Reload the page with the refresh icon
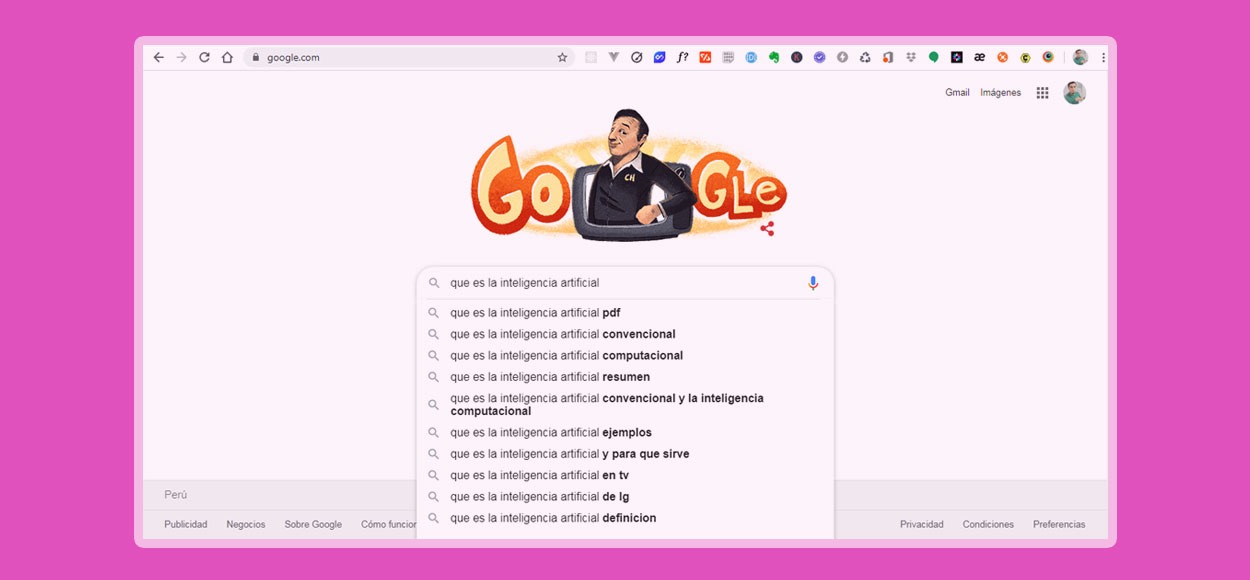 tap(204, 57)
